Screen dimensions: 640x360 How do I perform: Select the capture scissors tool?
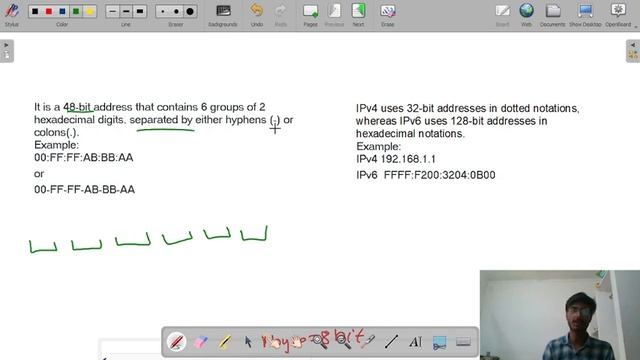439,342
